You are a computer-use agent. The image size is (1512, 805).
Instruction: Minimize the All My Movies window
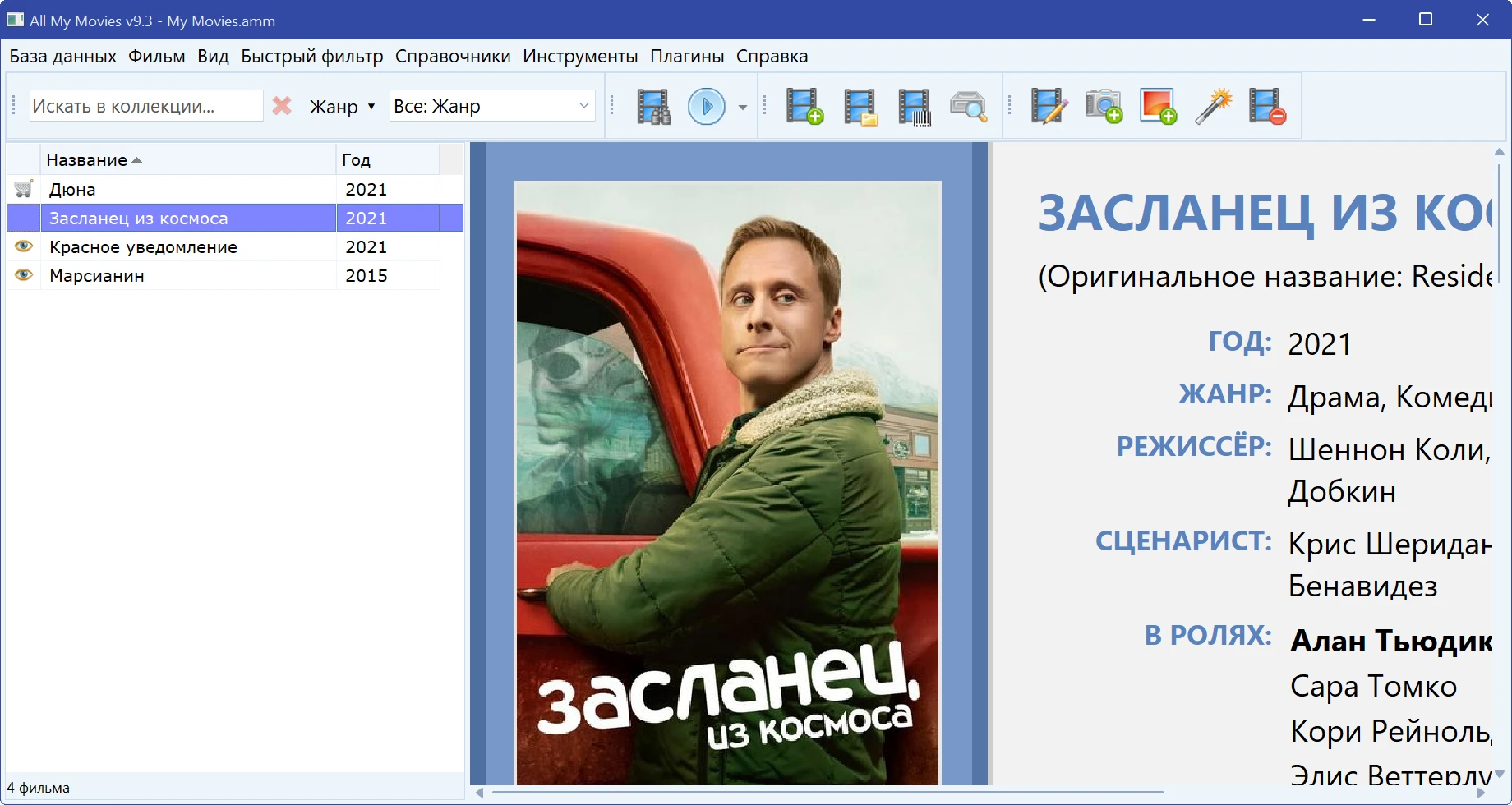[1369, 20]
